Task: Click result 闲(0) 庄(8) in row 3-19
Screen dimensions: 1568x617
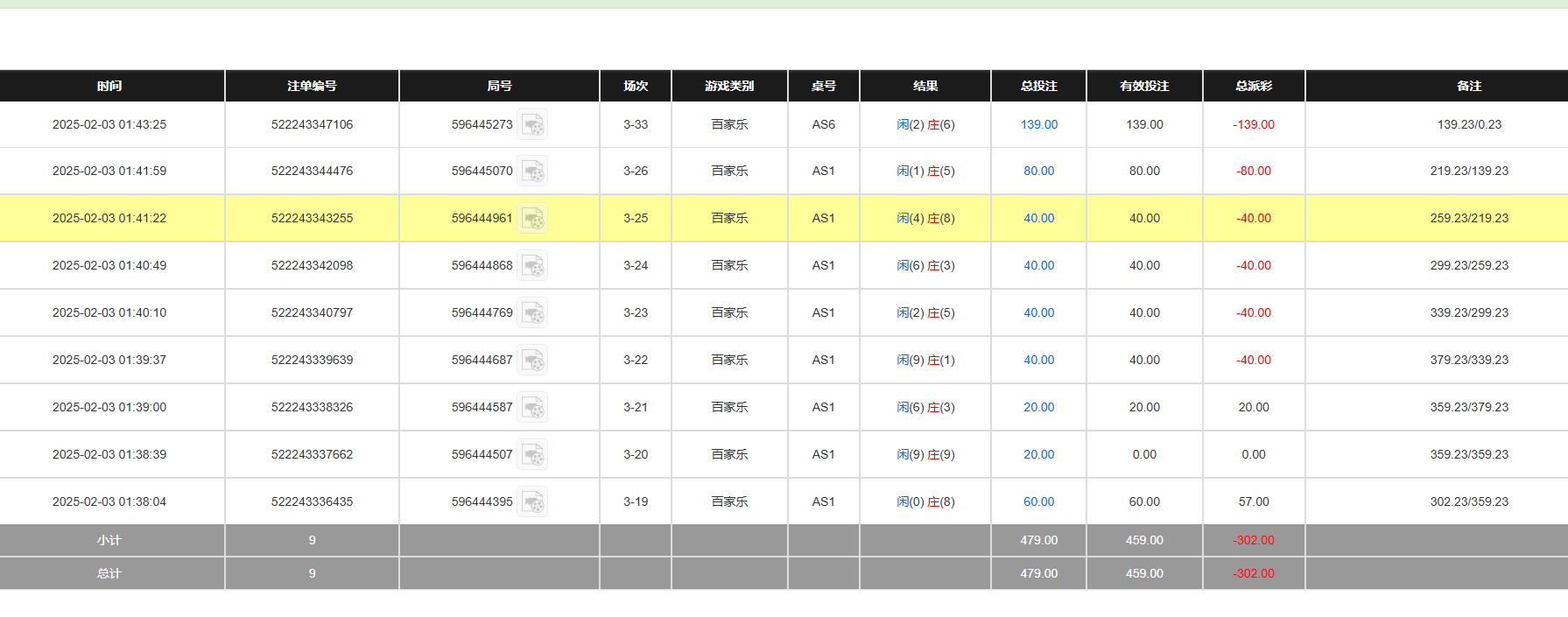Action: (925, 502)
